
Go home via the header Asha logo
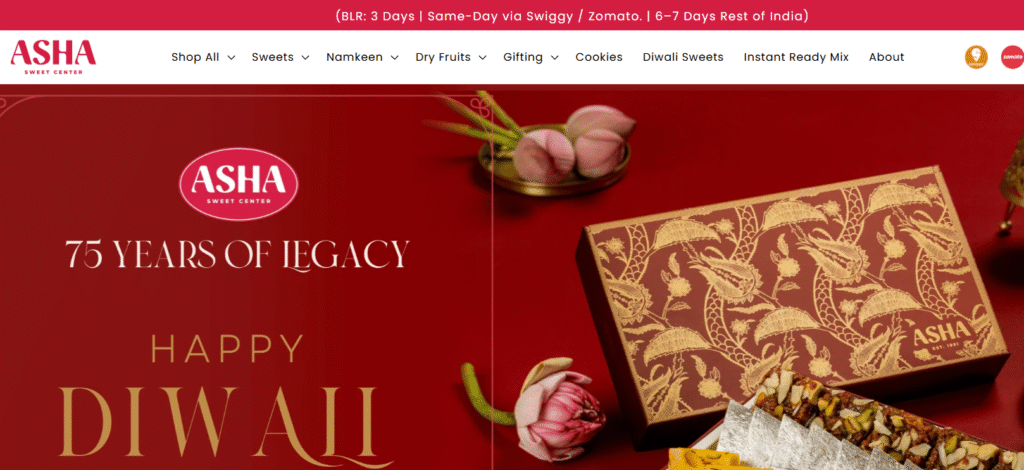[53, 57]
